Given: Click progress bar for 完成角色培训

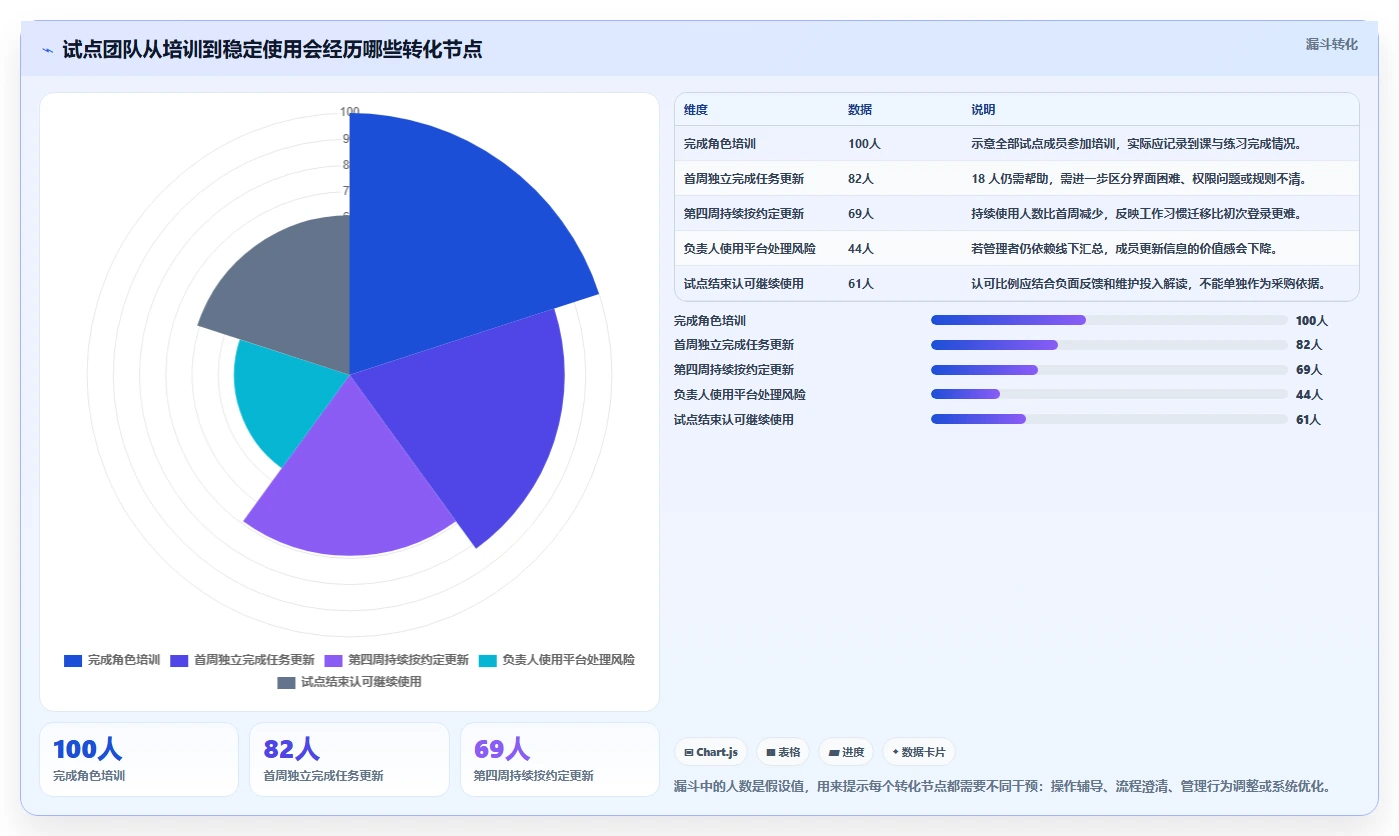Looking at the screenshot, I should [x=1109, y=320].
